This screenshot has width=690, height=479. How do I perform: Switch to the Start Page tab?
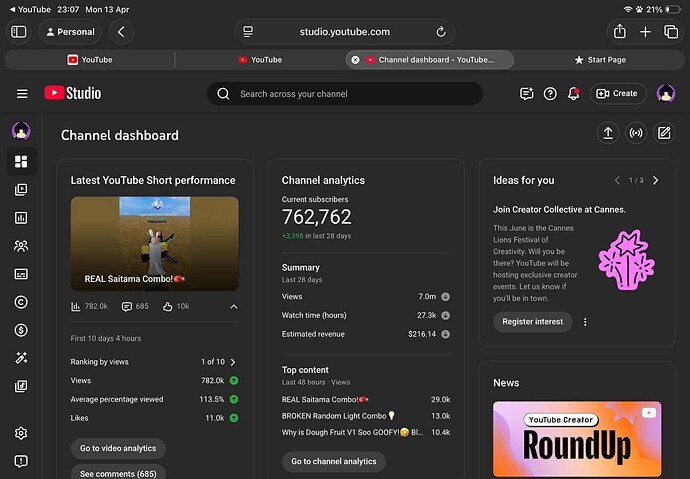(x=600, y=60)
